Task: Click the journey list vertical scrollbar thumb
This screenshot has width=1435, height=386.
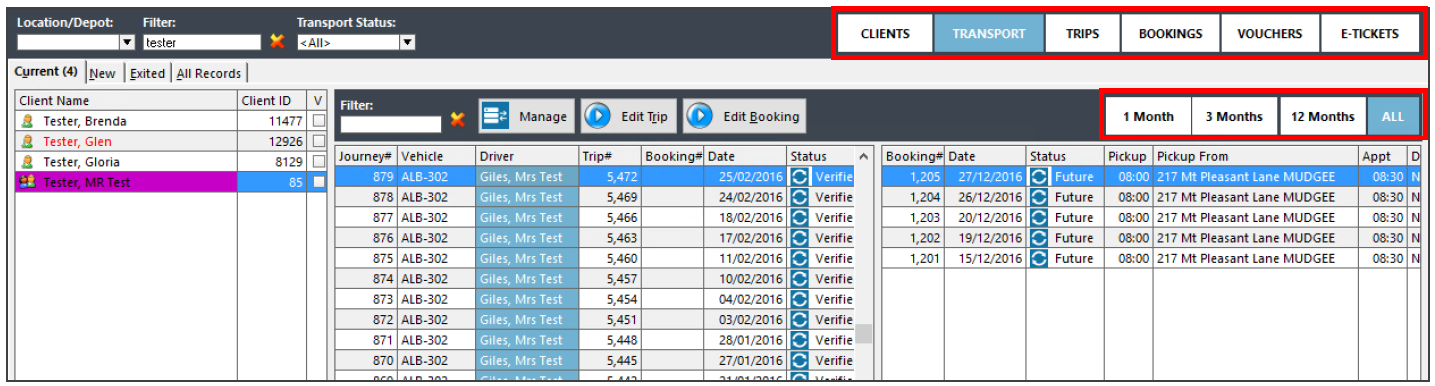Action: [864, 333]
